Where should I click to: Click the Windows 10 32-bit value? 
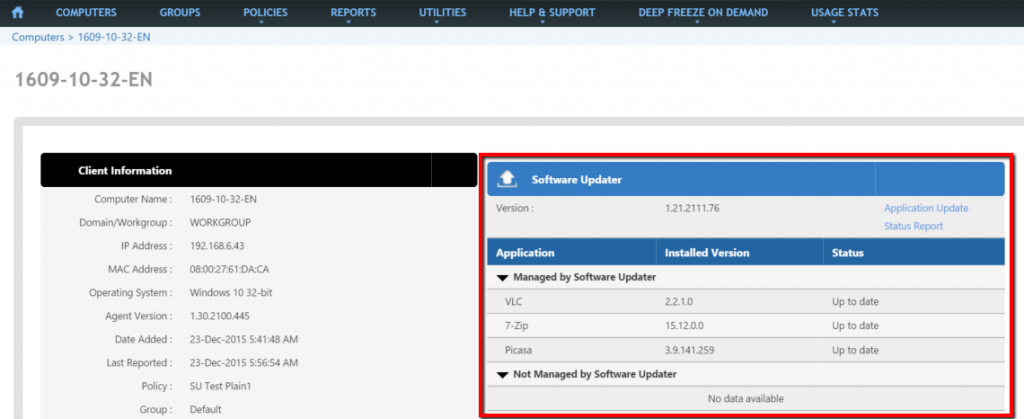point(231,292)
